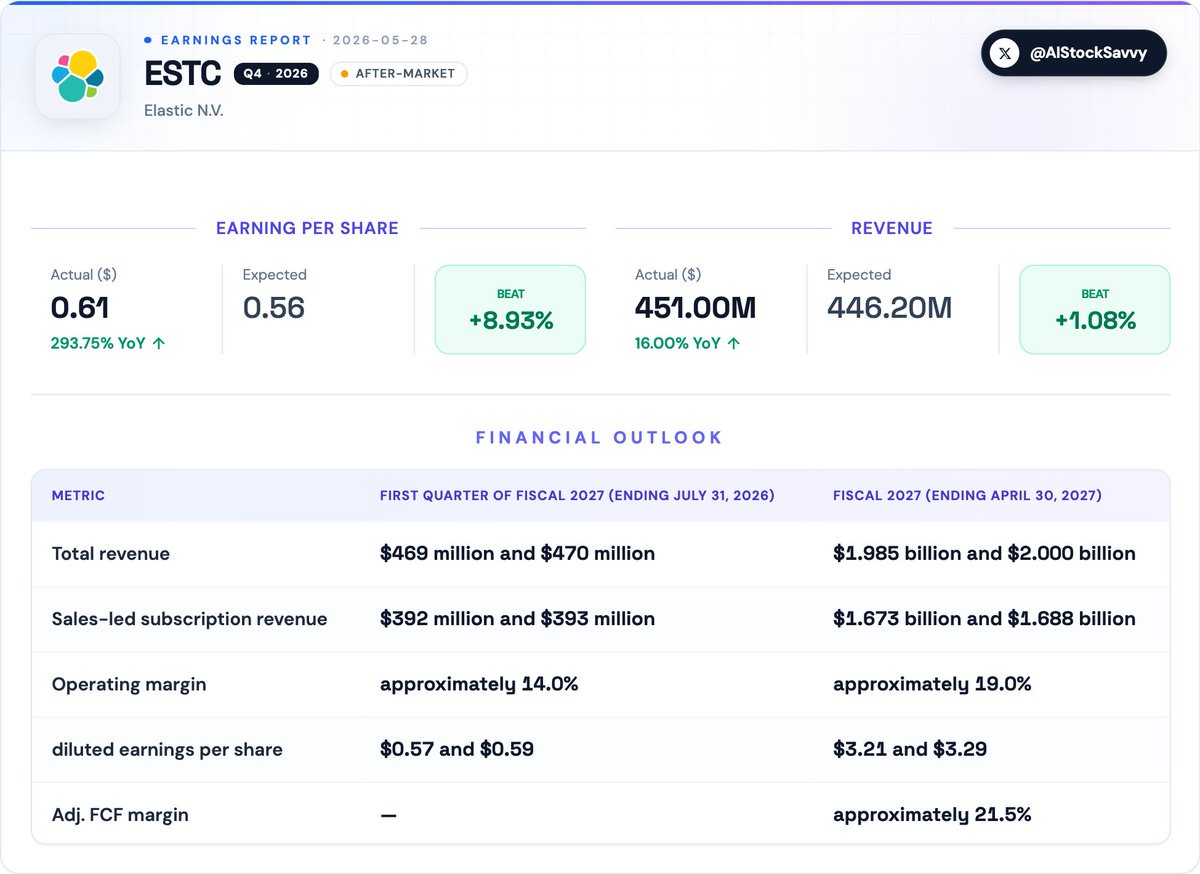The width and height of the screenshot is (1200, 874).
Task: Click the Q4 · 2026 quarter badge
Action: (x=276, y=74)
